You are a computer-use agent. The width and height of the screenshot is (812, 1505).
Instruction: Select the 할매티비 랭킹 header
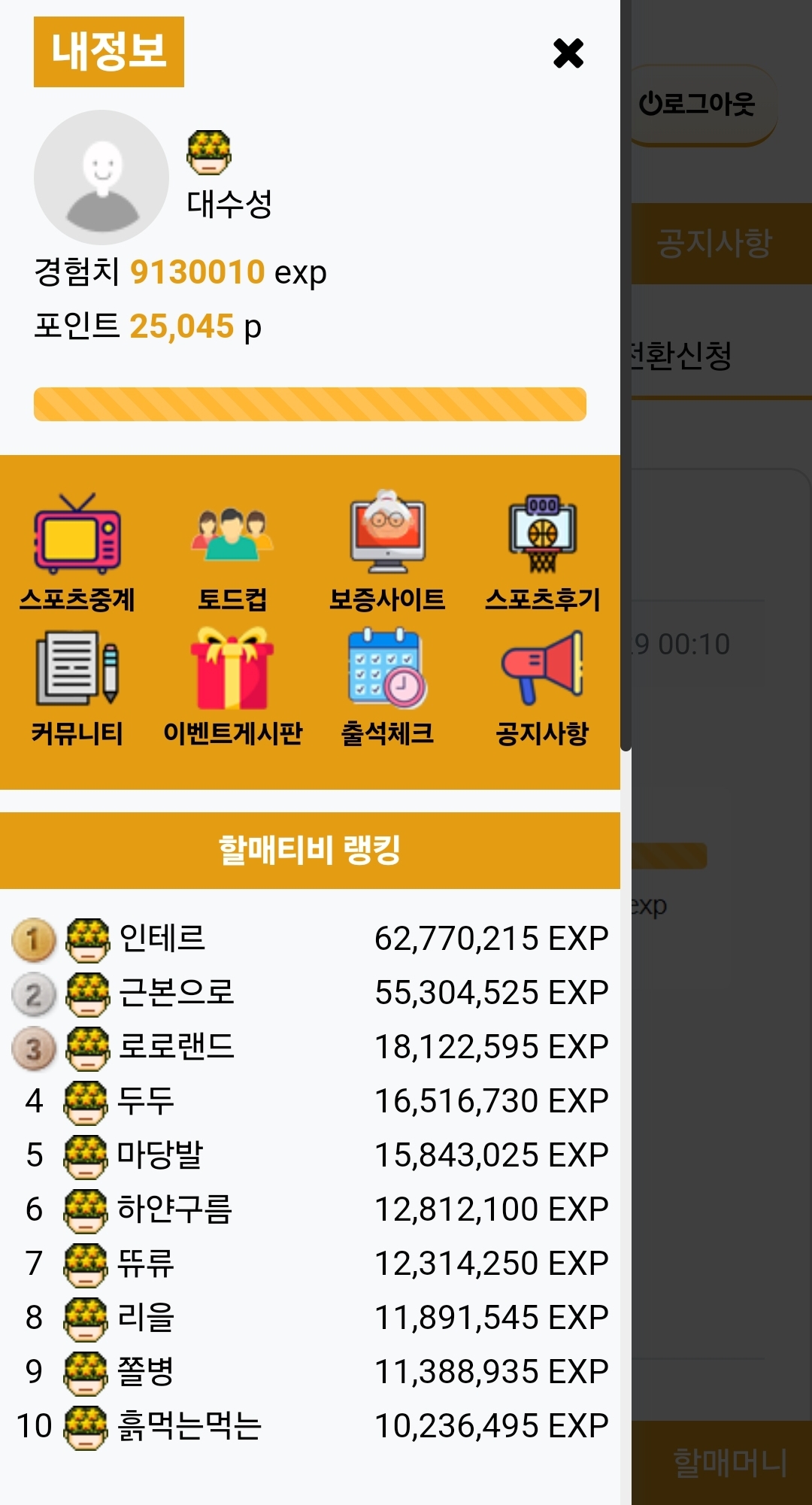[x=310, y=851]
